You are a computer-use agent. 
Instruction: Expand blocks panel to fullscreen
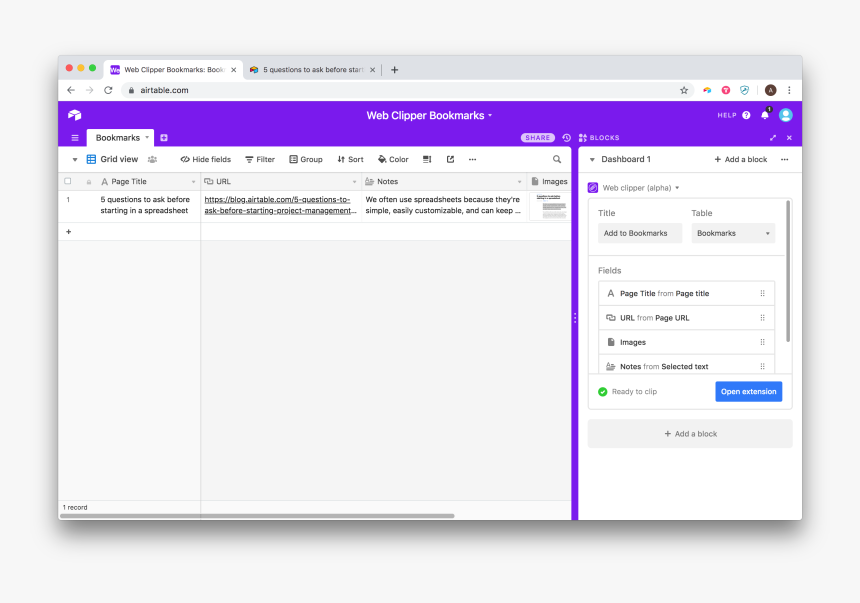point(772,138)
